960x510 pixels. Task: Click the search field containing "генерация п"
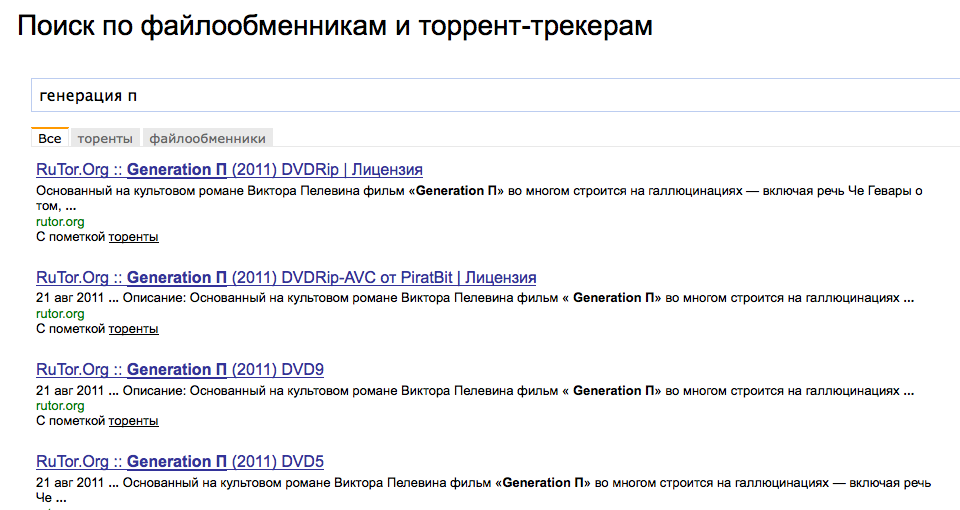pos(495,96)
